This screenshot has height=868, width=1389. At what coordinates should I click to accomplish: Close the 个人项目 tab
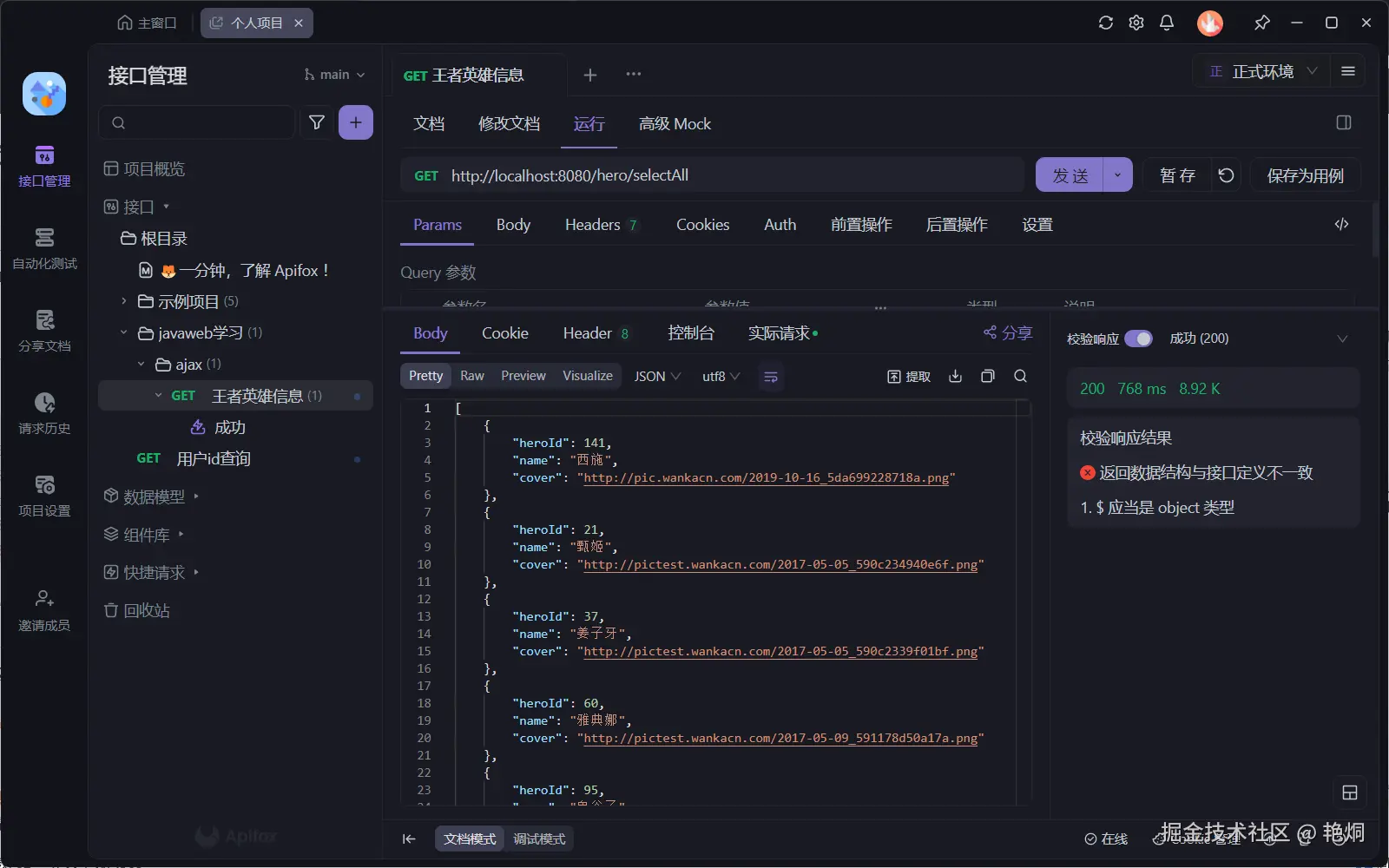(x=299, y=23)
